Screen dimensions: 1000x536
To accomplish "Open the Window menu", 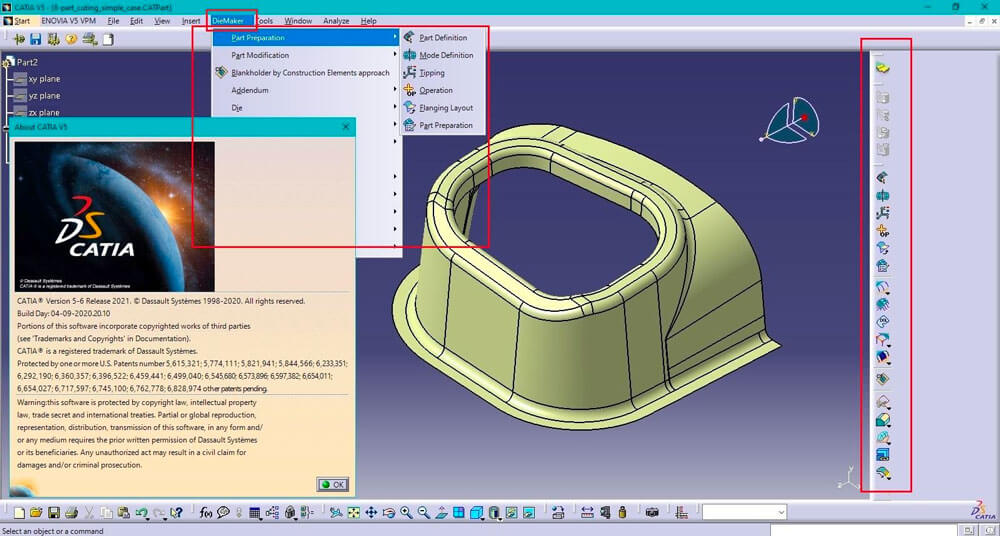I will click(x=298, y=21).
